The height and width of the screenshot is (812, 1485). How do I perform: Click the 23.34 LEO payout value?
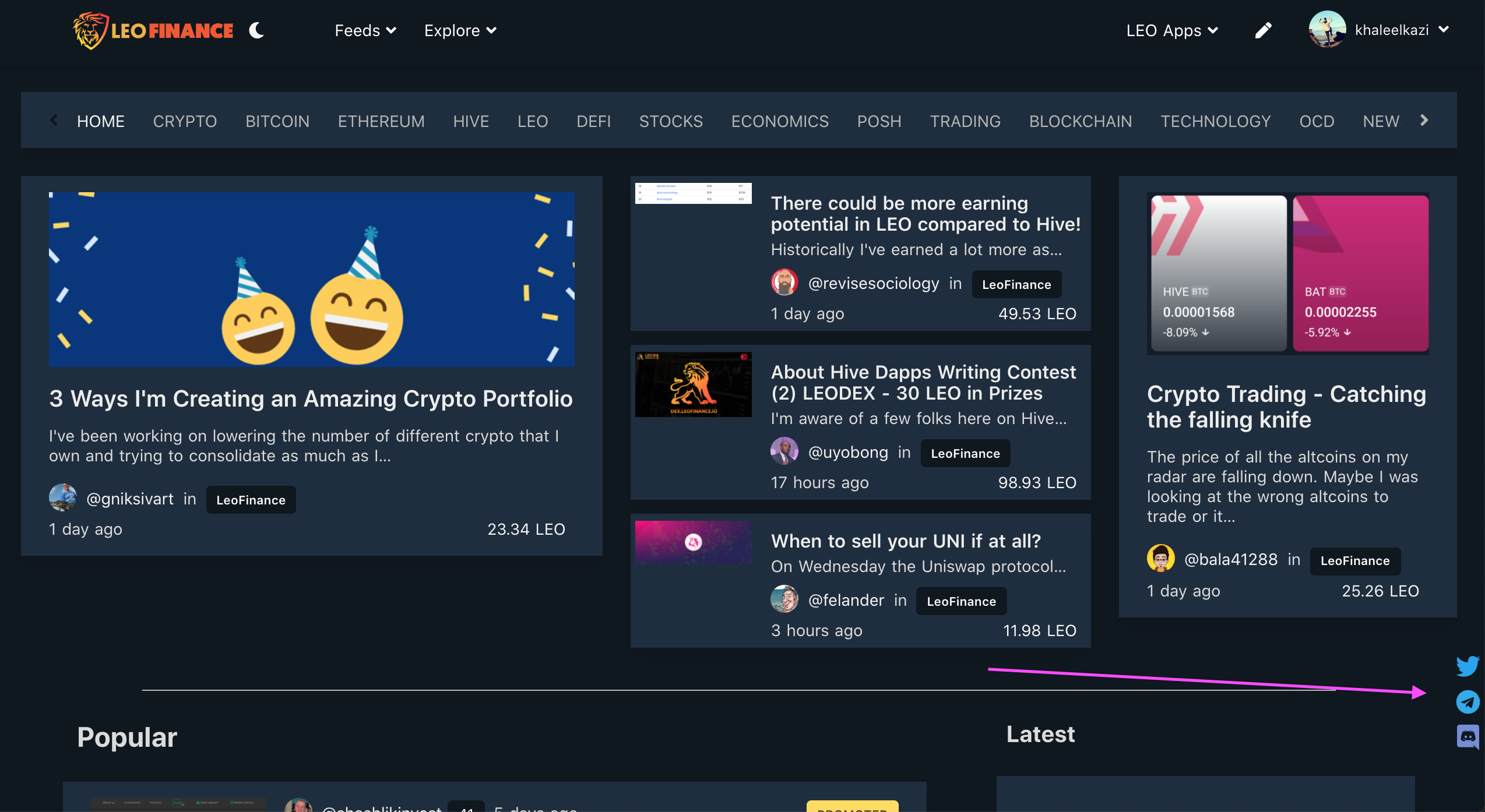click(526, 529)
